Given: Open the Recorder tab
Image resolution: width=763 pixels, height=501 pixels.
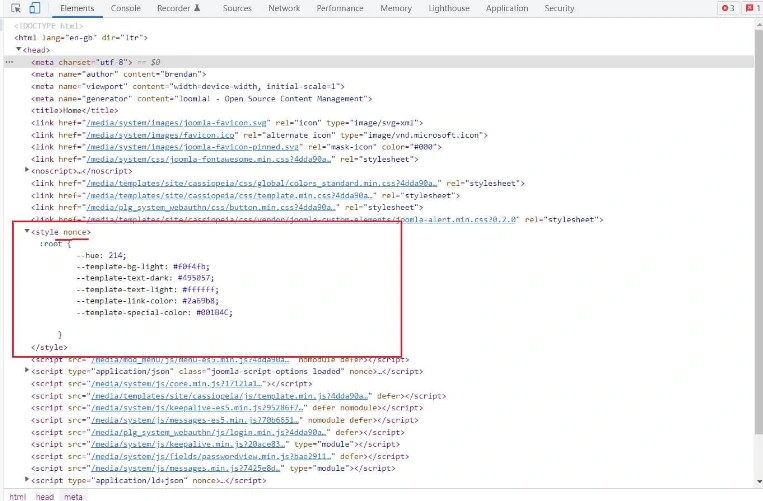Looking at the screenshot, I should [179, 8].
